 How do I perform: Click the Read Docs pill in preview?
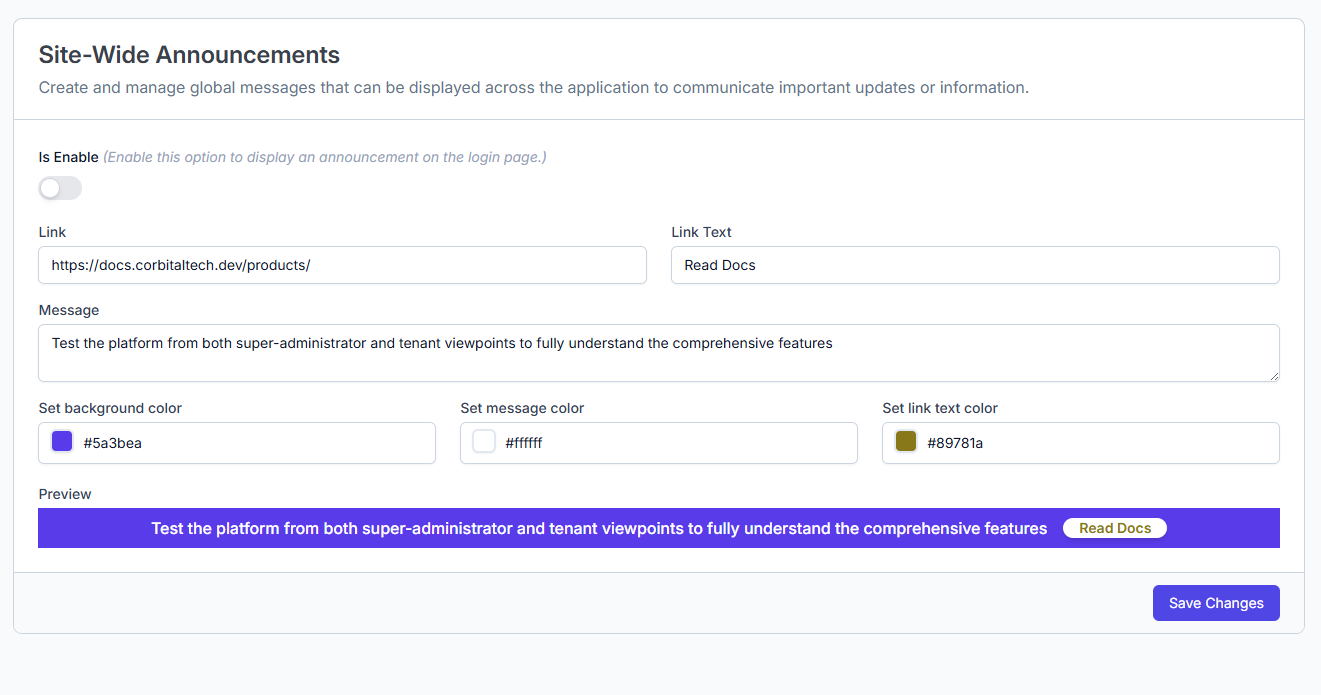coord(1114,528)
